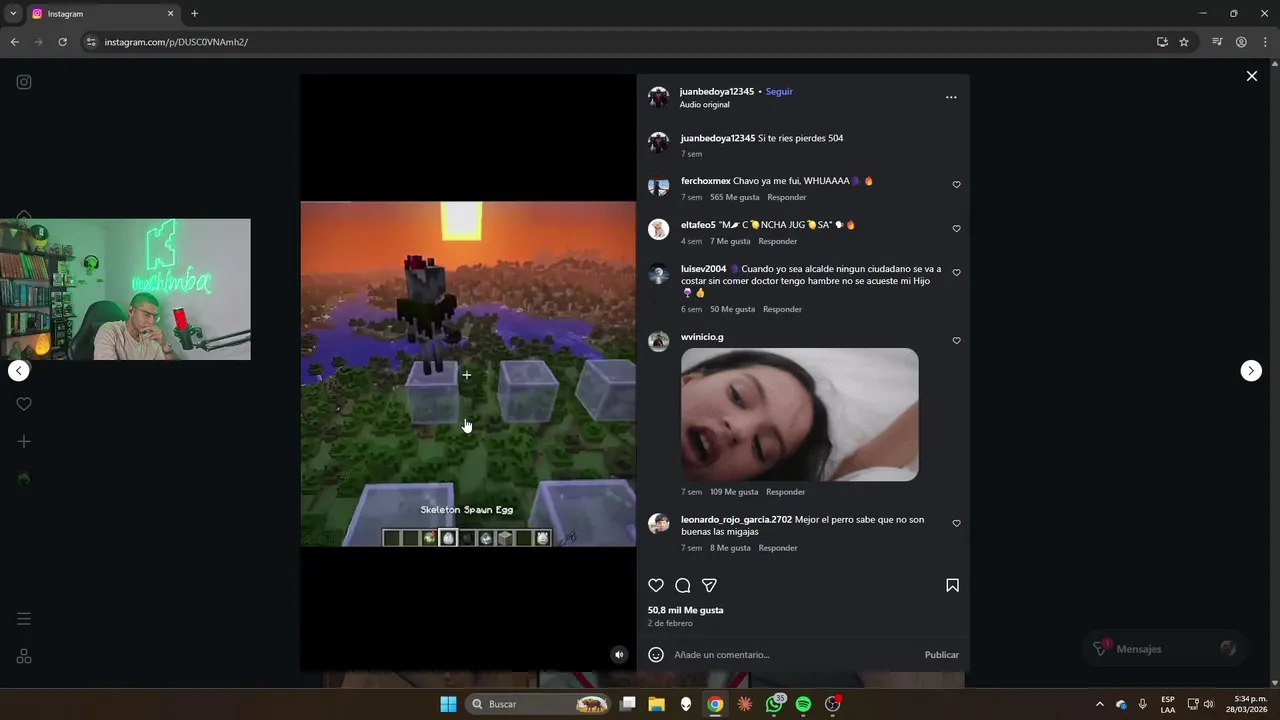Viewport: 1280px width, 720px height.
Task: View 50,8 mil Me gusta likes list
Action: [x=685, y=610]
